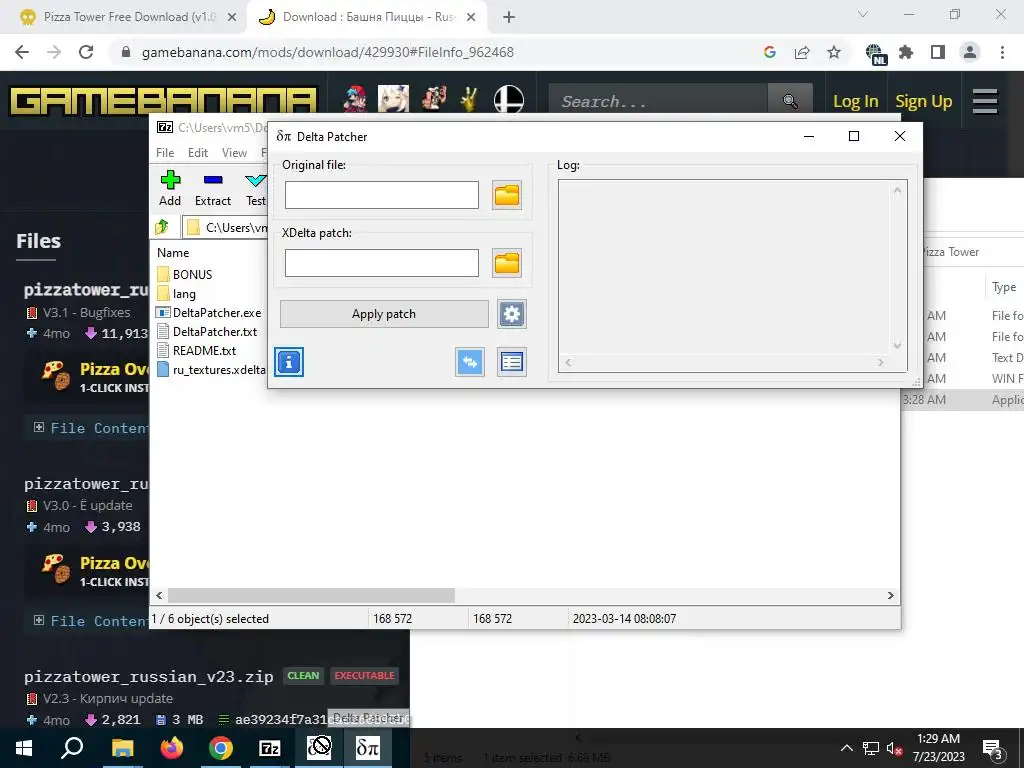Click the Friday Night Funkin game icon
The width and height of the screenshot is (1024, 768).
click(355, 100)
